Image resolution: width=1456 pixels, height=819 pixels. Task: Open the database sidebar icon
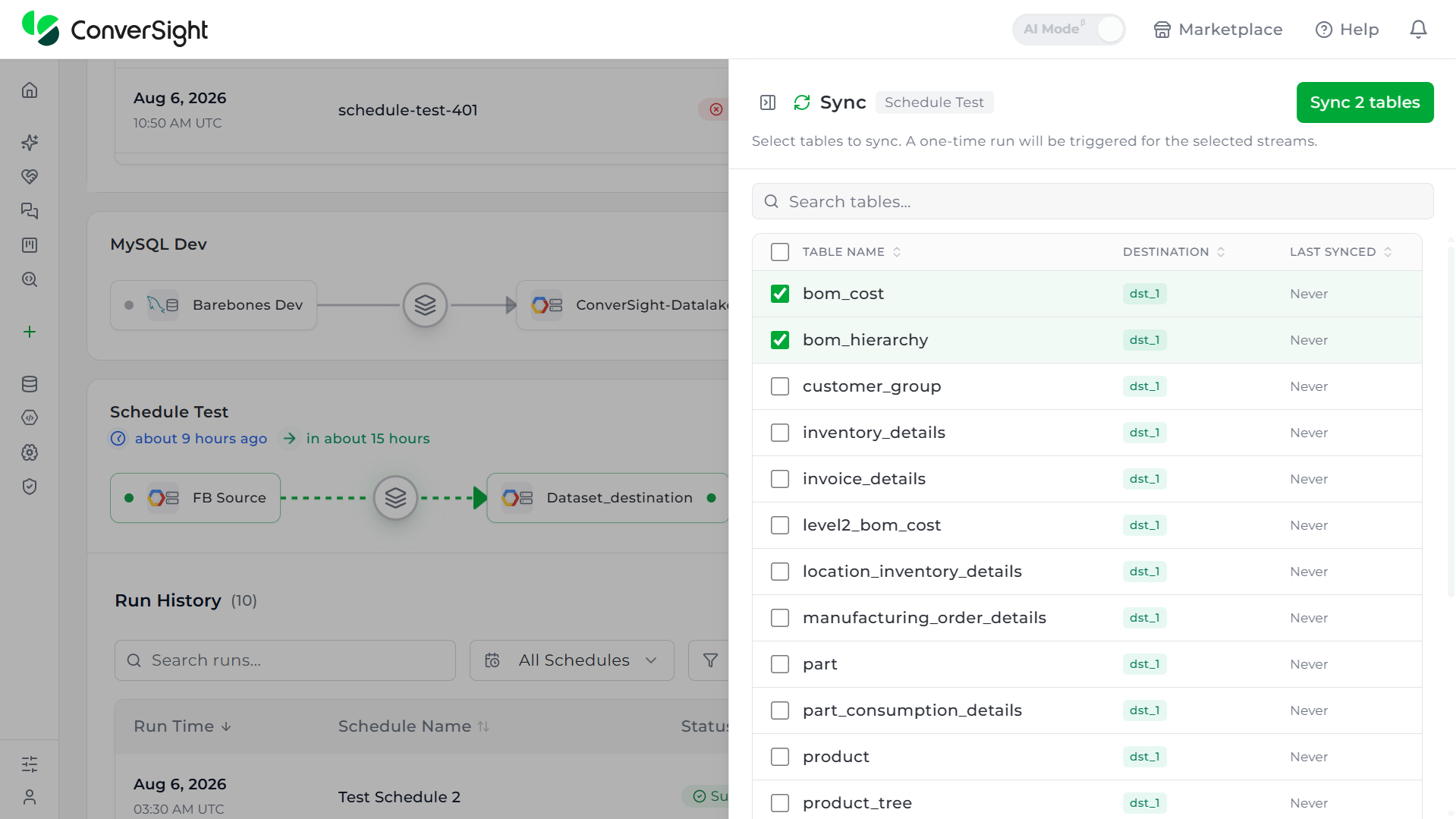(x=30, y=384)
